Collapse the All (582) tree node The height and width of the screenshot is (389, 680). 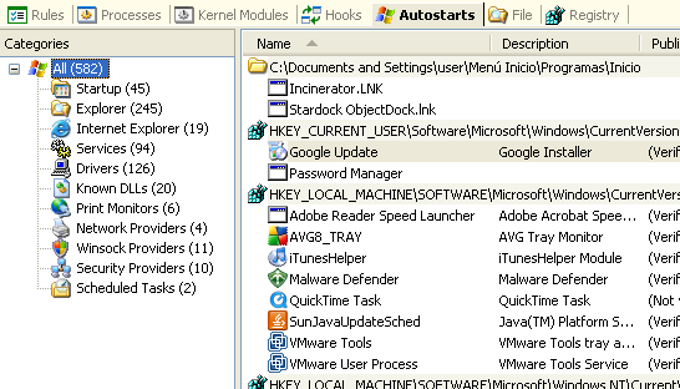14,69
